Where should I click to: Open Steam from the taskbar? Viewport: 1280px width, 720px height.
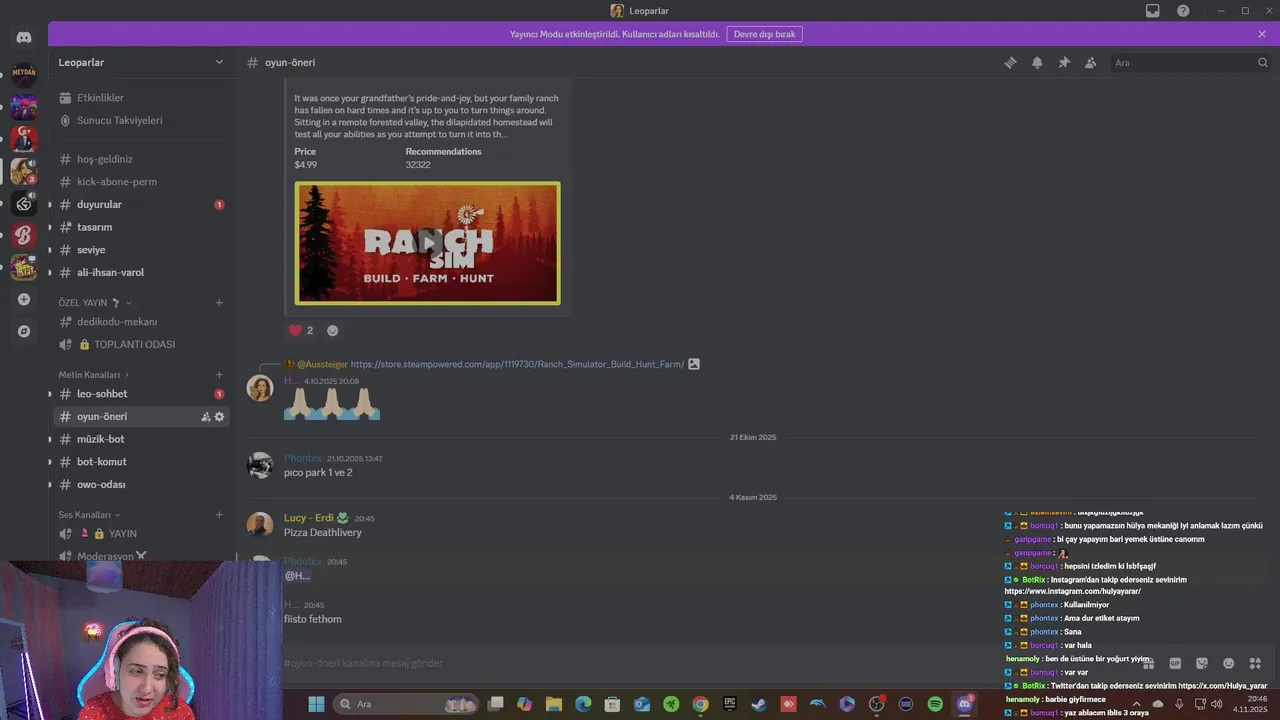[x=759, y=704]
